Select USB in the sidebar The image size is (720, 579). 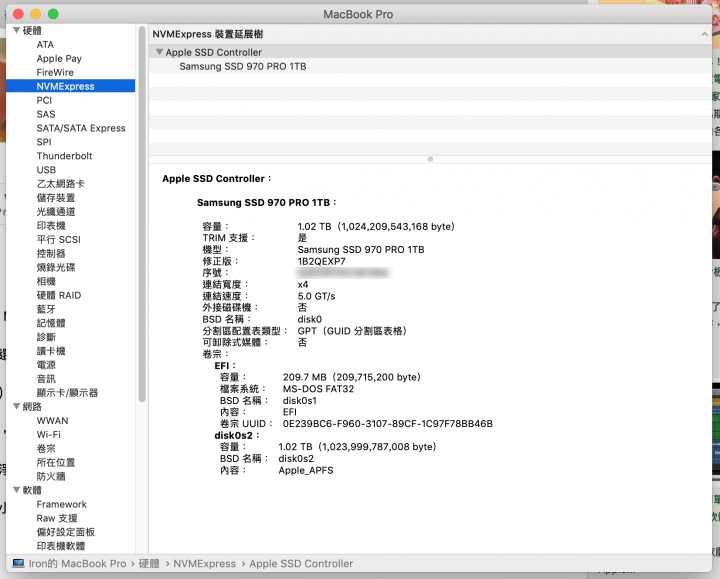point(46,170)
